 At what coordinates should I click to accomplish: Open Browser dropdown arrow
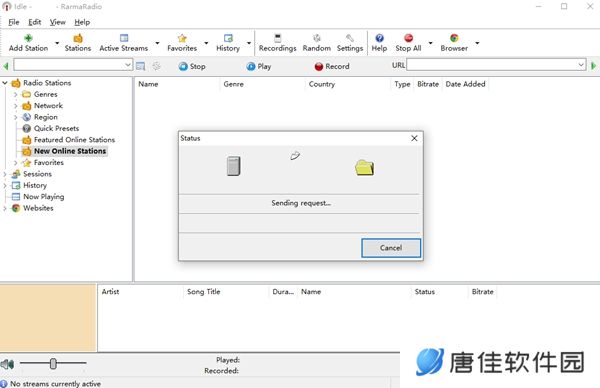click(x=477, y=43)
